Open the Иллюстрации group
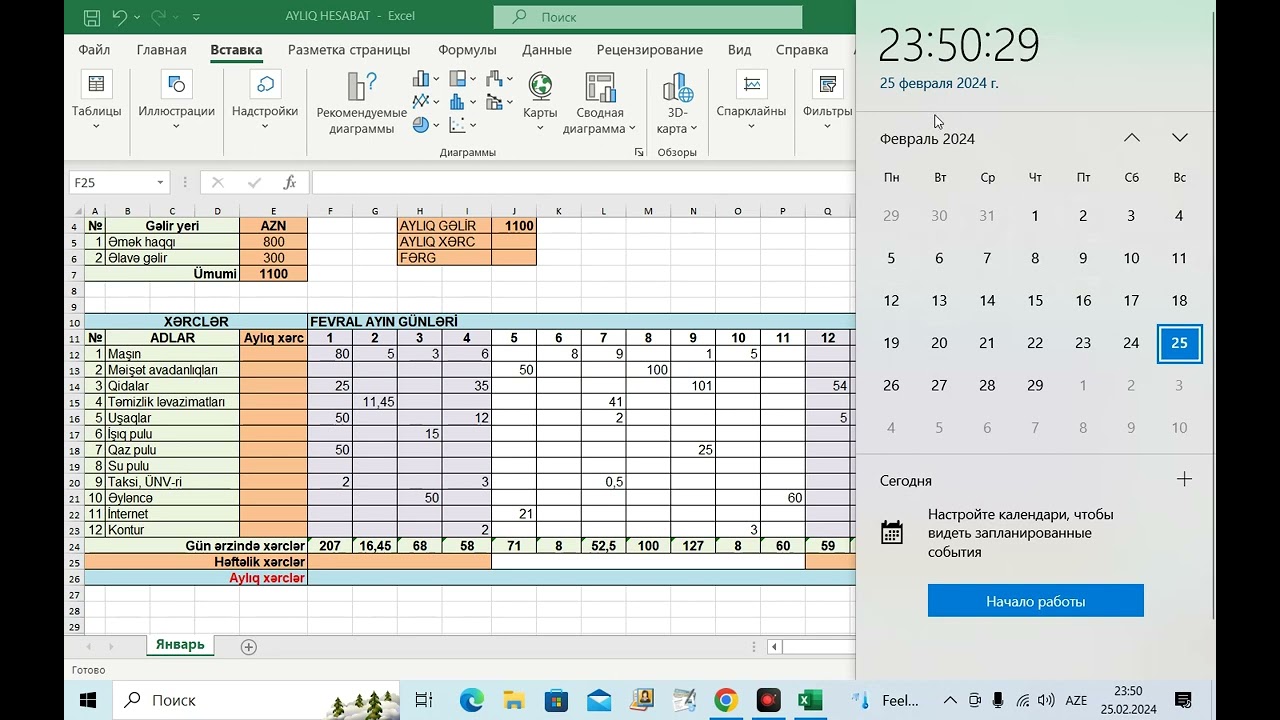 176,100
